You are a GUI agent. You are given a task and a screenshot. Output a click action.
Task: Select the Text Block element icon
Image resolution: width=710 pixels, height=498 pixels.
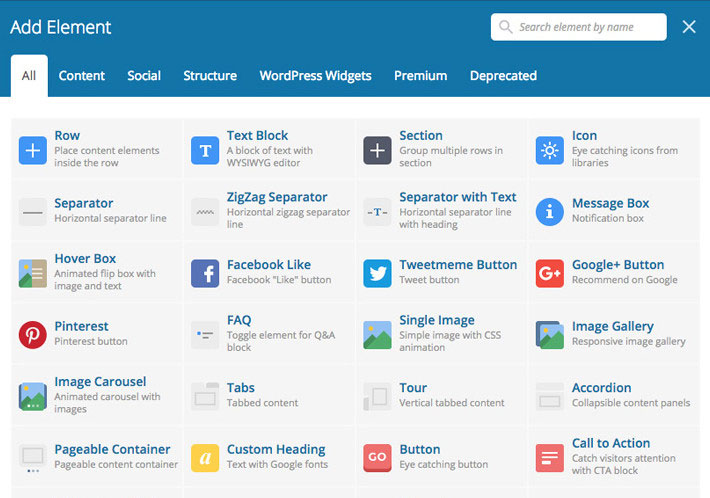tap(205, 150)
